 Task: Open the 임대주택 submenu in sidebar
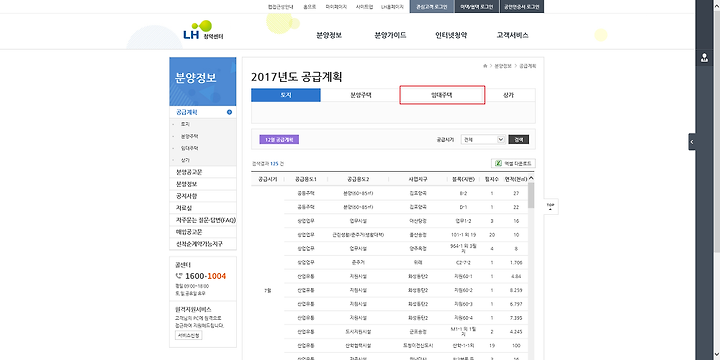click(190, 148)
